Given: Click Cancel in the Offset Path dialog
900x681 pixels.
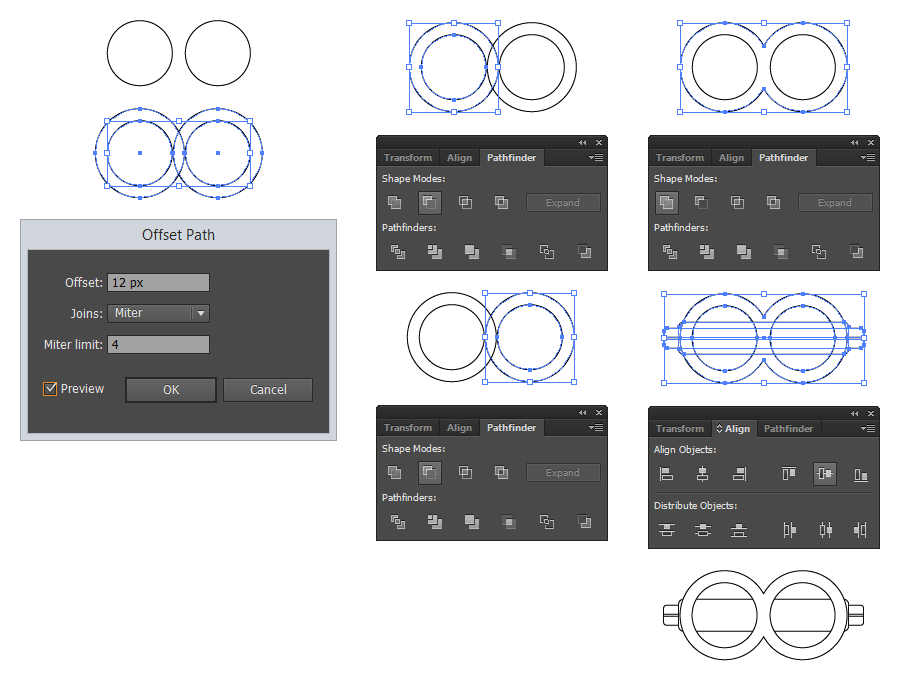Looking at the screenshot, I should pyautogui.click(x=268, y=390).
